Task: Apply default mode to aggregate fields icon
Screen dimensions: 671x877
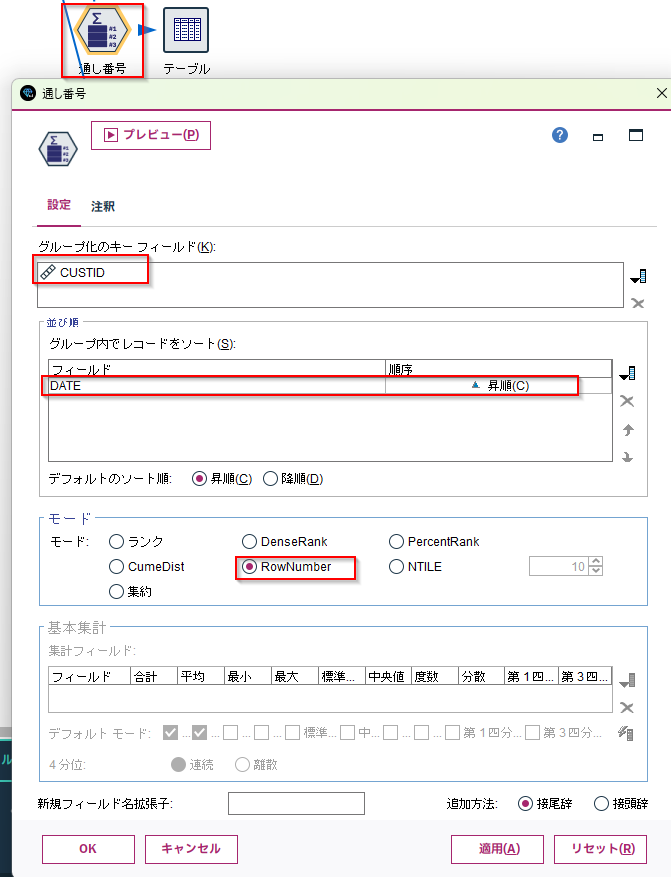Action: [626, 733]
